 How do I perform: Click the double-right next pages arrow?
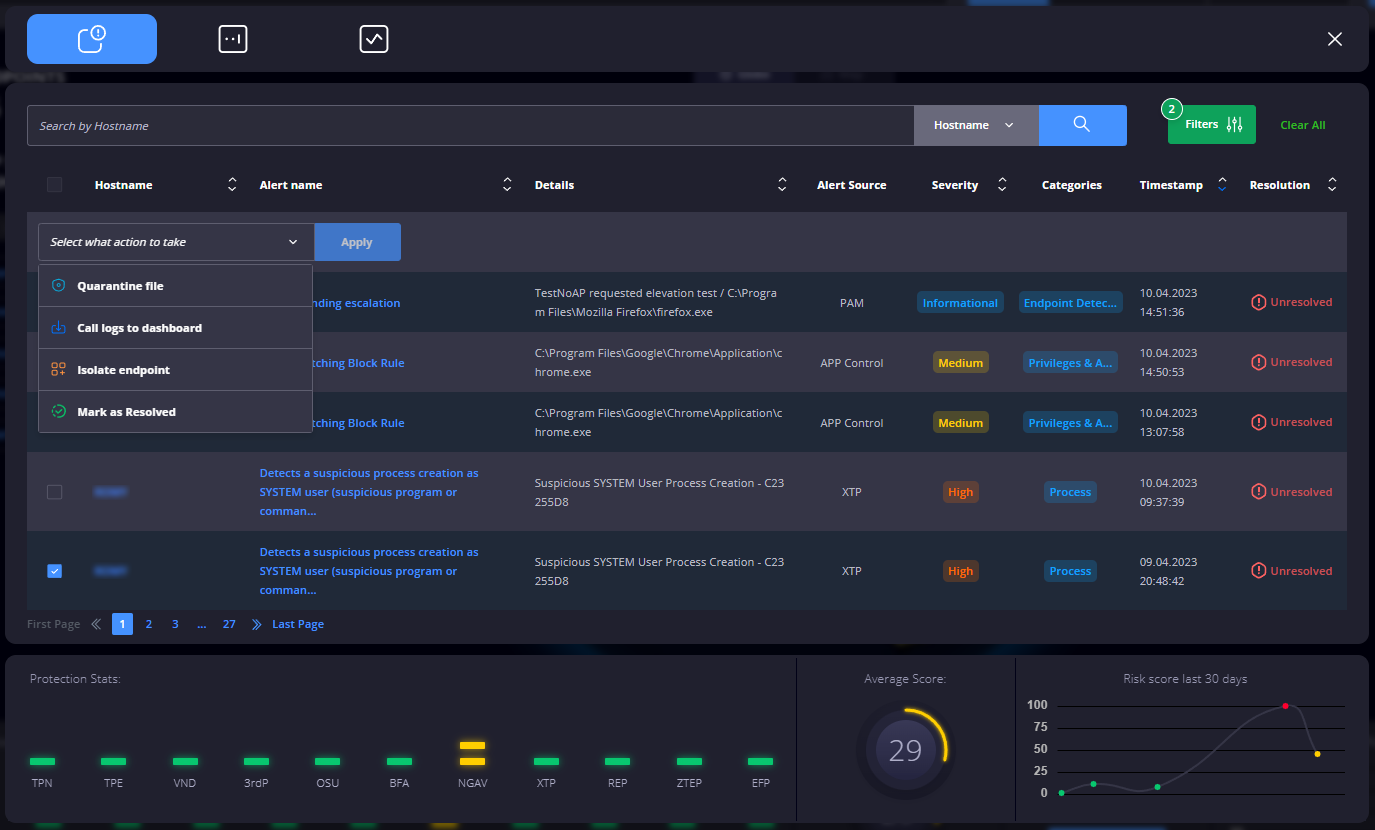tap(257, 624)
